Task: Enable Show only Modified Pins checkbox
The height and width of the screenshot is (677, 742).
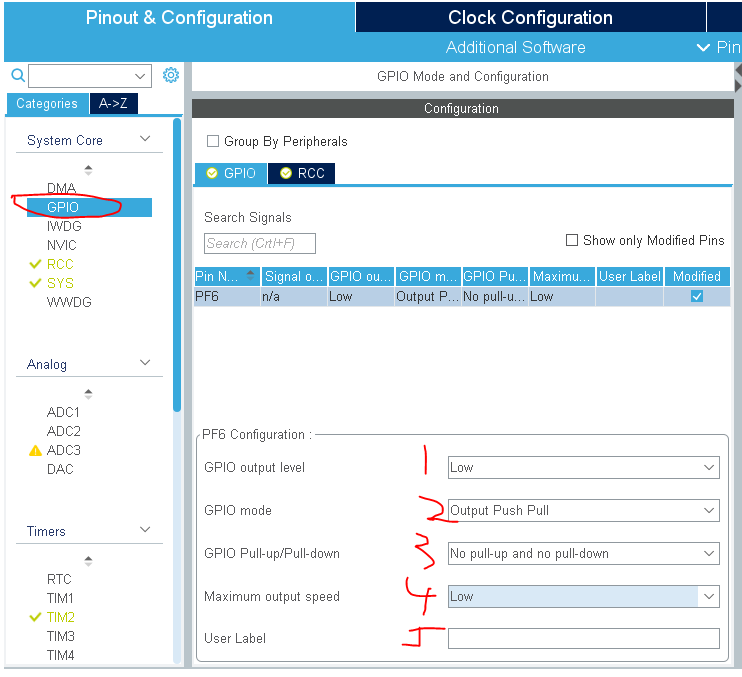Action: pos(572,240)
